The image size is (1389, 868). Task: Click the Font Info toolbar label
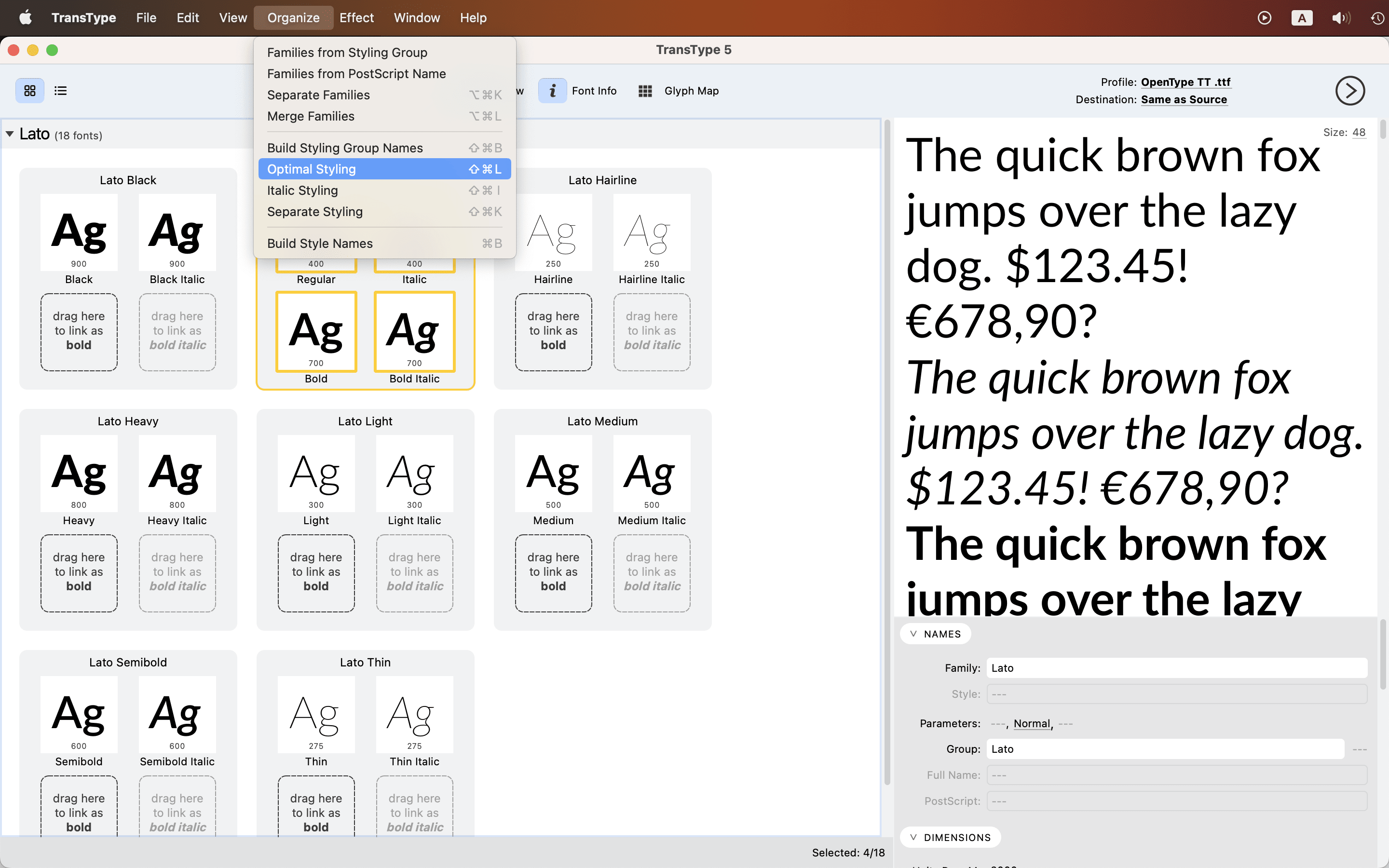click(x=594, y=91)
